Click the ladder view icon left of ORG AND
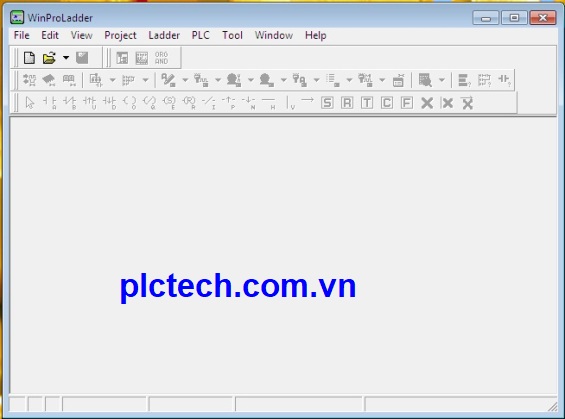 point(142,58)
